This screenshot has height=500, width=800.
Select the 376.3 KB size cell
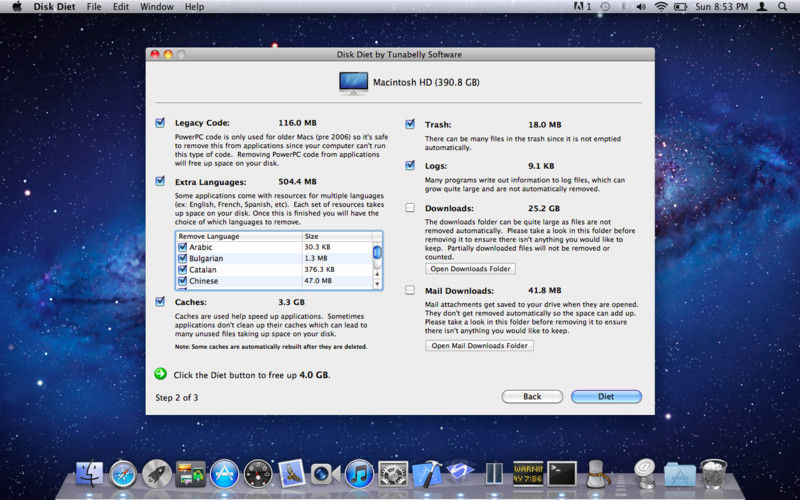(x=319, y=269)
